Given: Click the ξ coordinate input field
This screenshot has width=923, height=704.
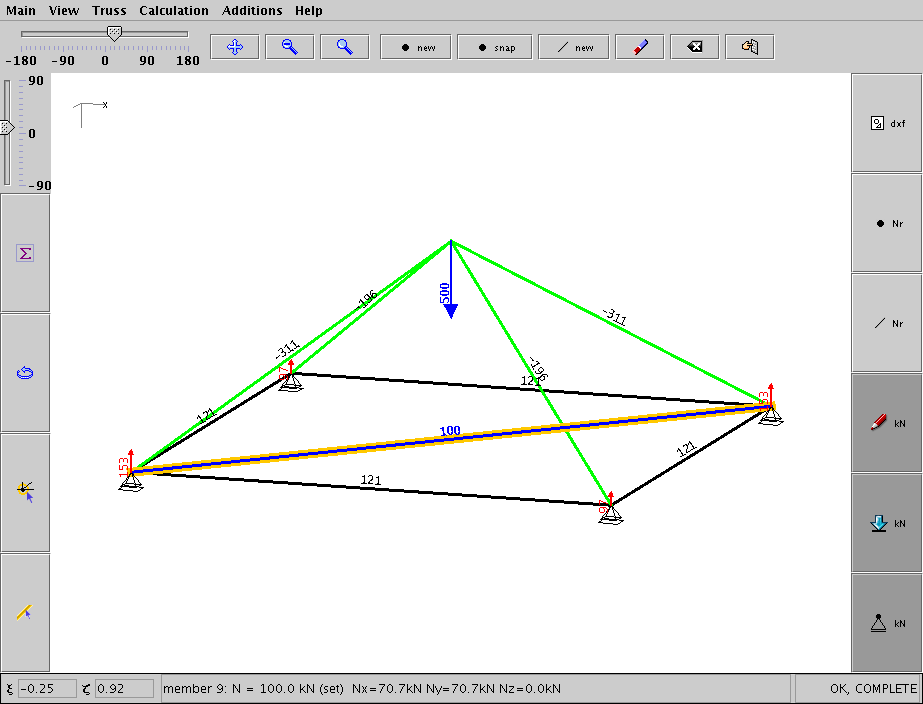Looking at the screenshot, I should click(x=48, y=688).
